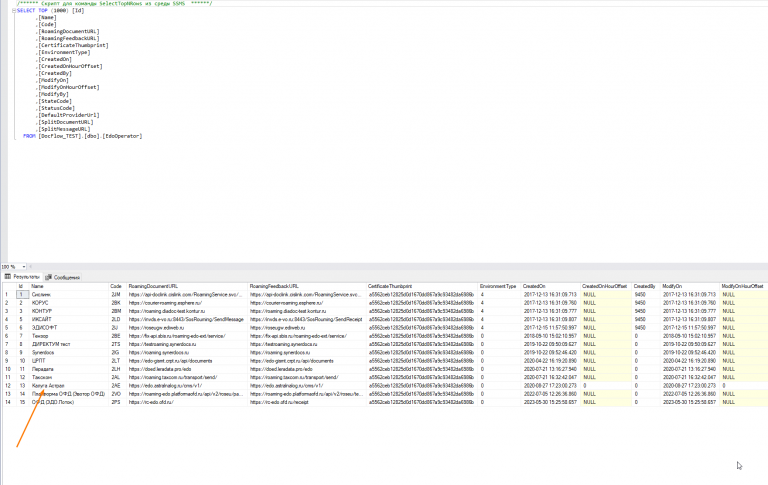Click the EnvironmentType column header
This screenshot has height=485, width=768.
[x=499, y=286]
